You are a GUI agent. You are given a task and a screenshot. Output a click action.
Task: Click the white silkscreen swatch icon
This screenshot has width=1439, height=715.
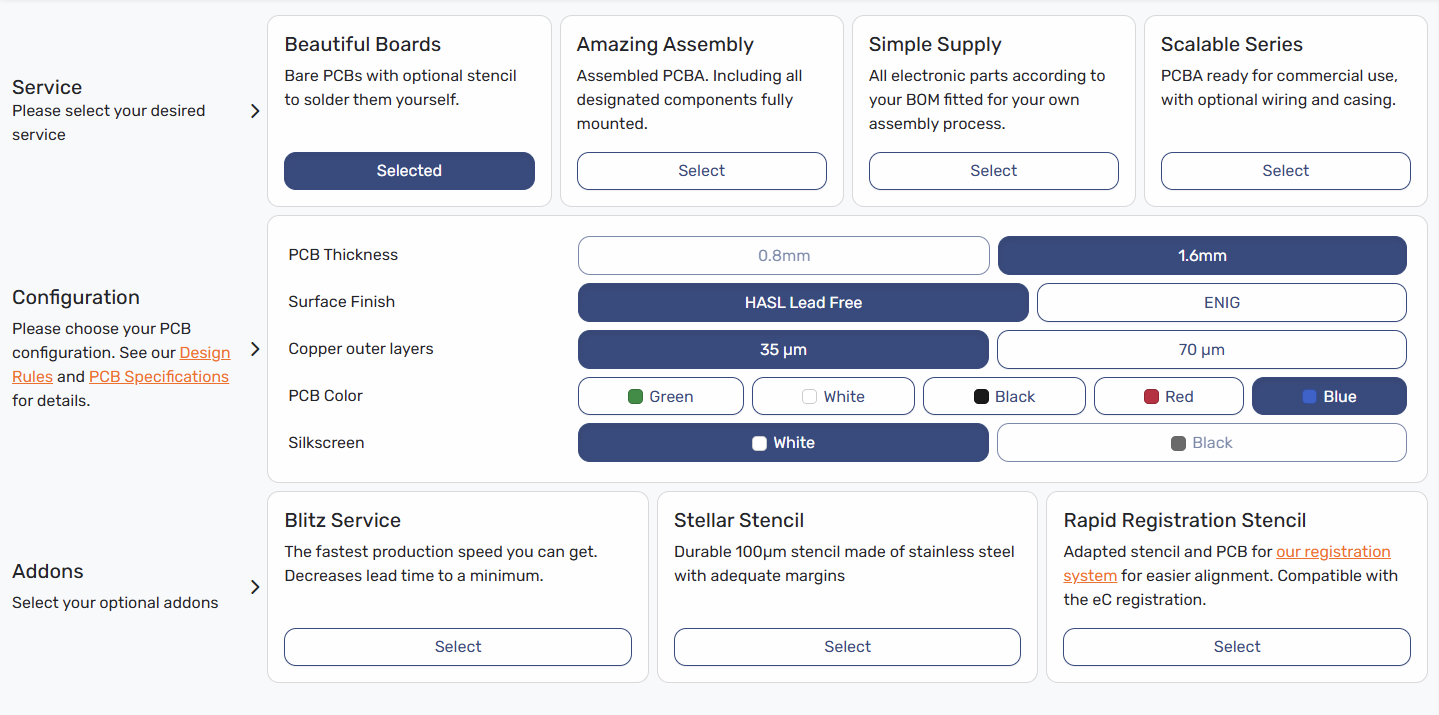[x=759, y=444]
